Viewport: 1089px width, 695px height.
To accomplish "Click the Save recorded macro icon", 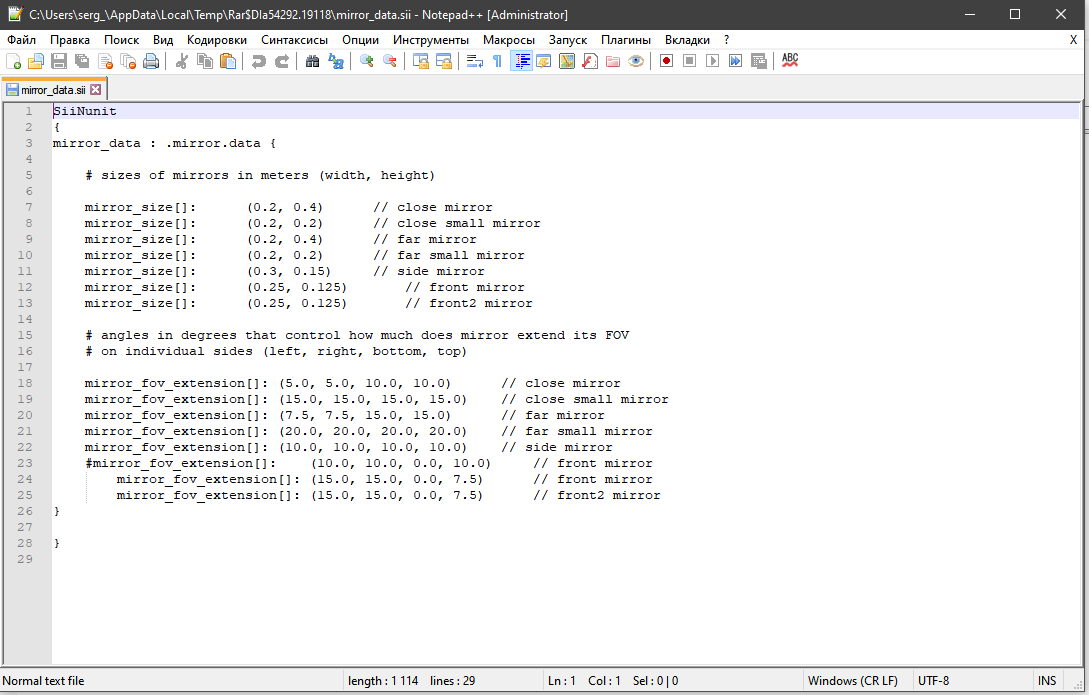I will pyautogui.click(x=758, y=61).
